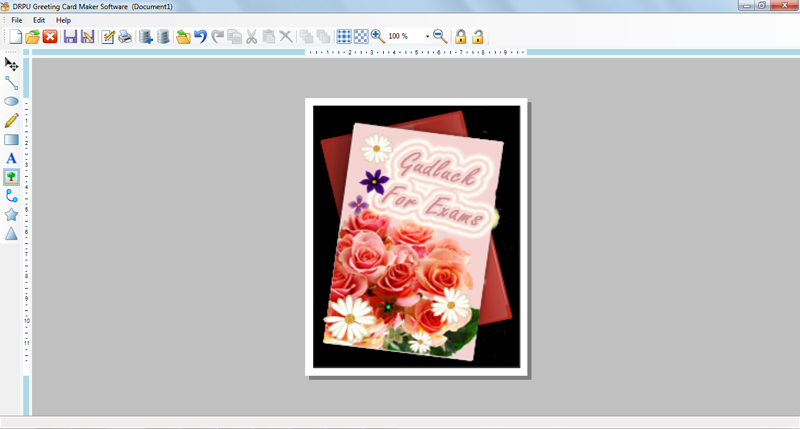Viewport: 800px width, 429px height.
Task: Unlock object with open padlock icon
Action: click(478, 36)
